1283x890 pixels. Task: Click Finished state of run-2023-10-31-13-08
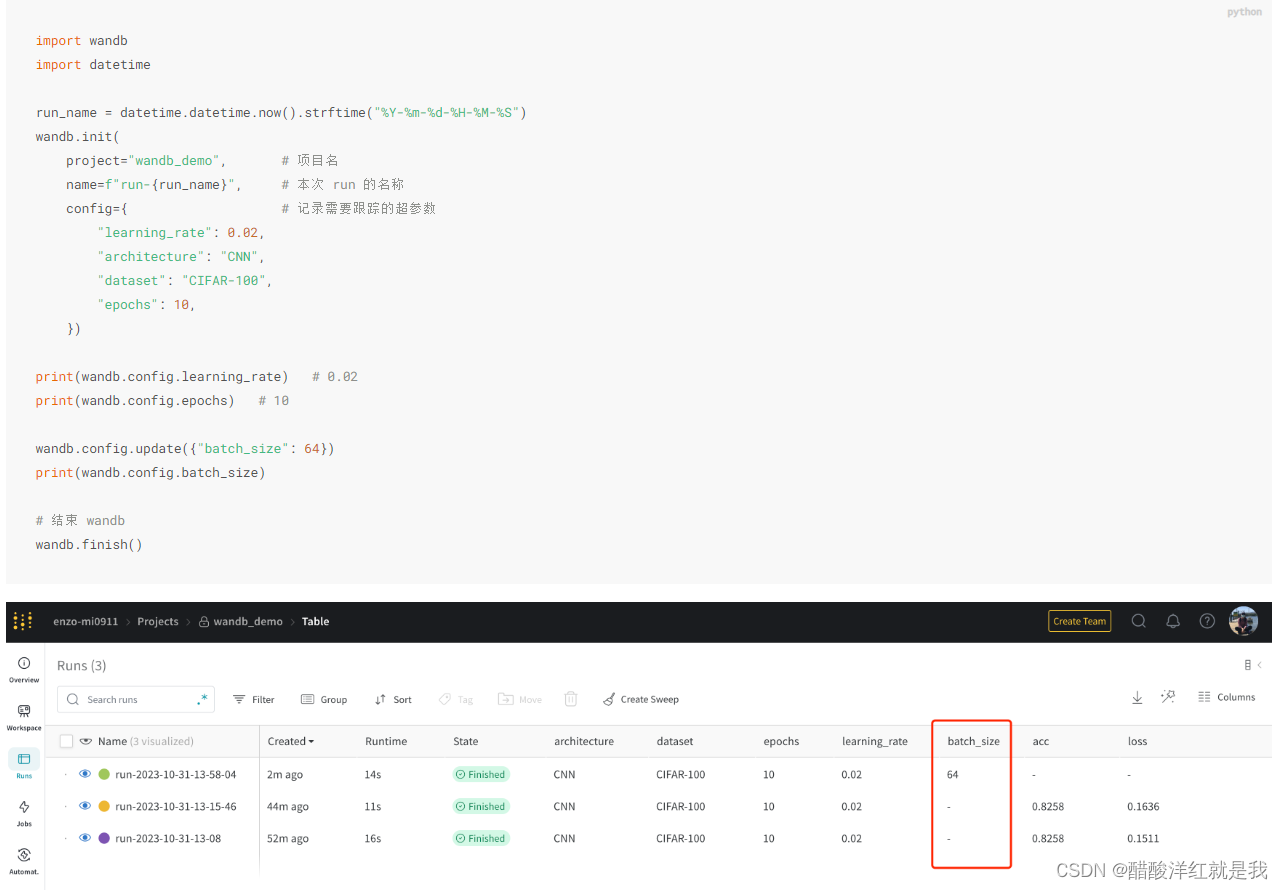[481, 838]
